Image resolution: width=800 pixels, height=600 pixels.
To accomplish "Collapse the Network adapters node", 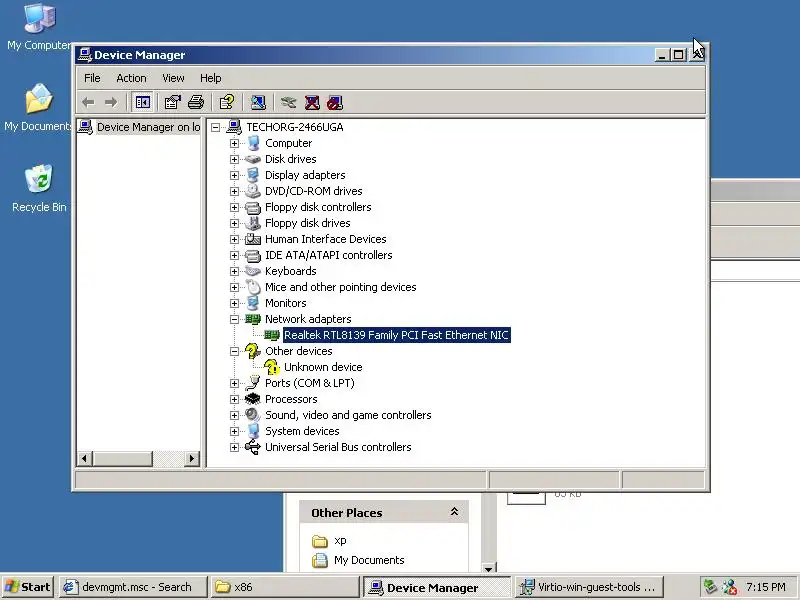I will tap(234, 319).
